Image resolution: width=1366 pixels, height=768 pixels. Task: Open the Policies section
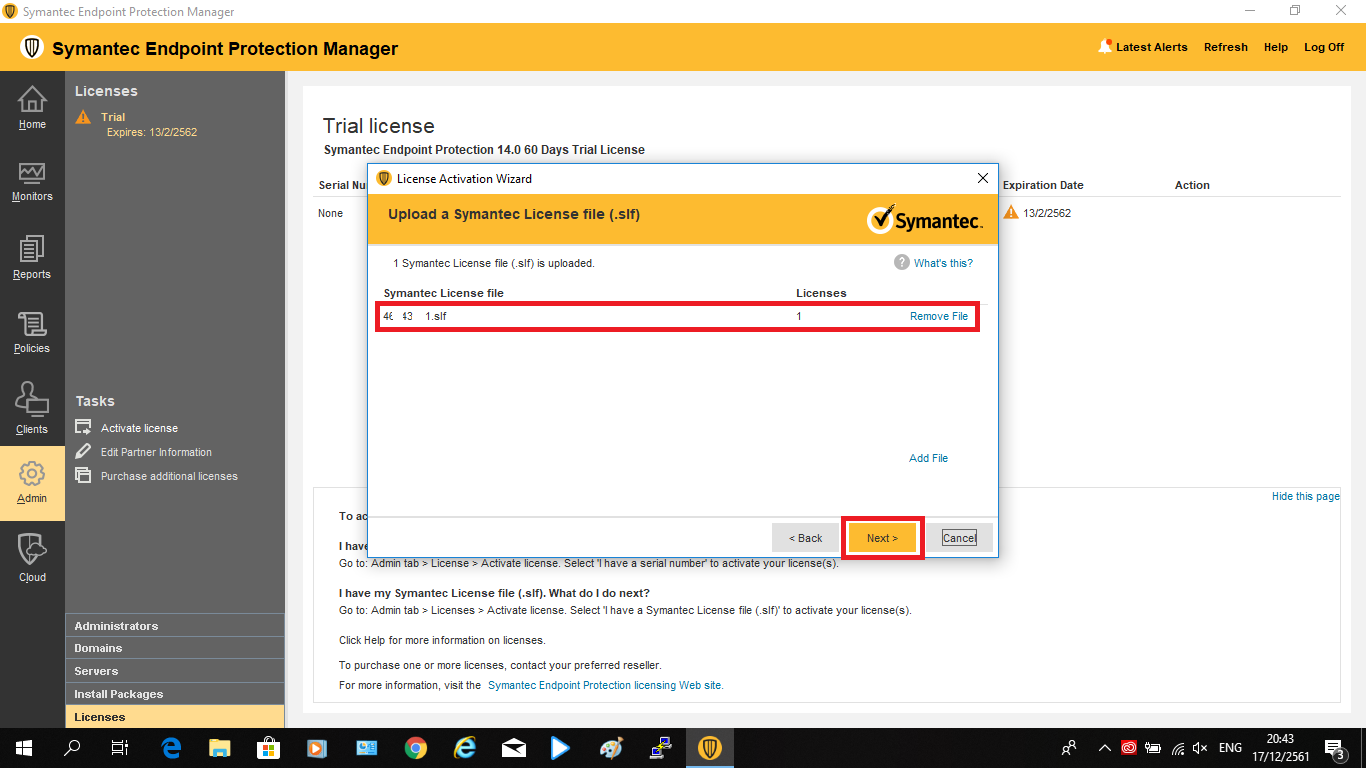click(x=32, y=326)
